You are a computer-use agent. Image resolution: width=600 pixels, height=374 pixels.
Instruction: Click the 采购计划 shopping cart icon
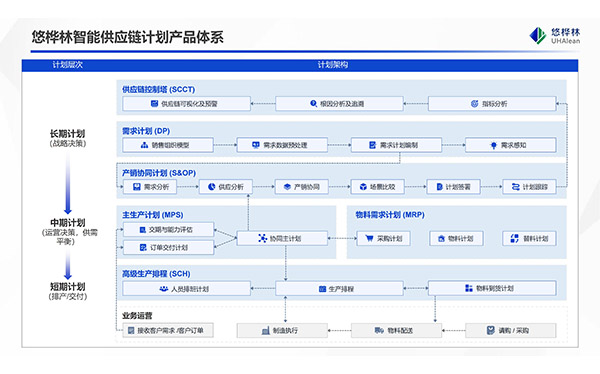point(369,238)
